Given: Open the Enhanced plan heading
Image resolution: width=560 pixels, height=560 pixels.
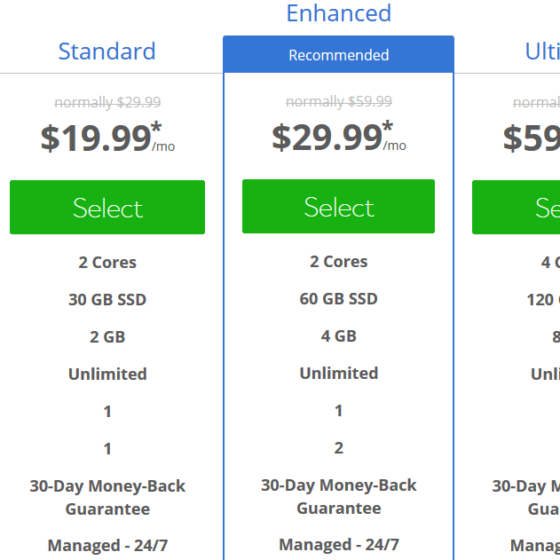Looking at the screenshot, I should [x=339, y=13].
